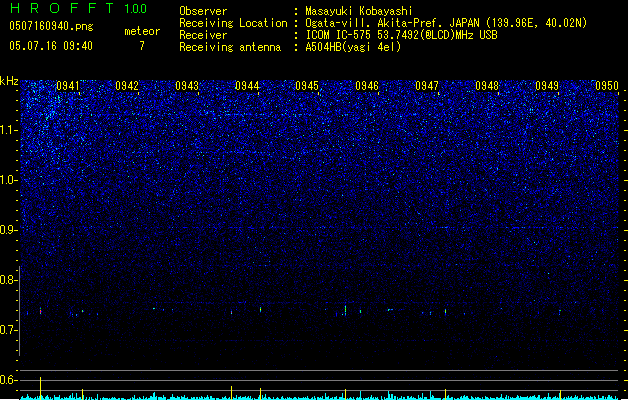Click the A504HB(yagi 4el) antenna text
The height and width of the screenshot is (400, 629).
[x=353, y=47]
